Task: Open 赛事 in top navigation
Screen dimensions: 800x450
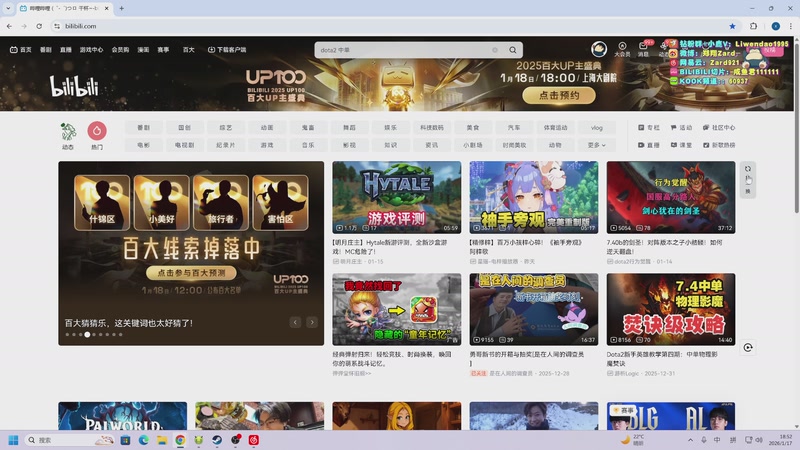Action: tap(163, 49)
